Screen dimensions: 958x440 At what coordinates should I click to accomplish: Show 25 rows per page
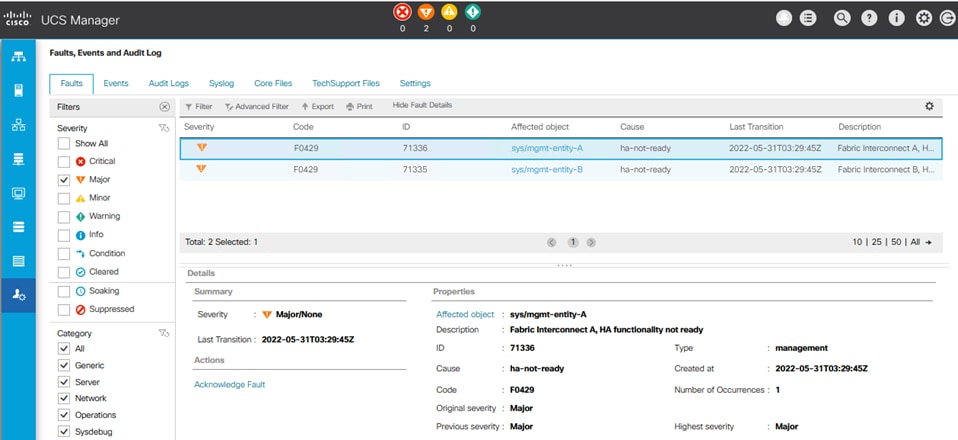(x=876, y=242)
